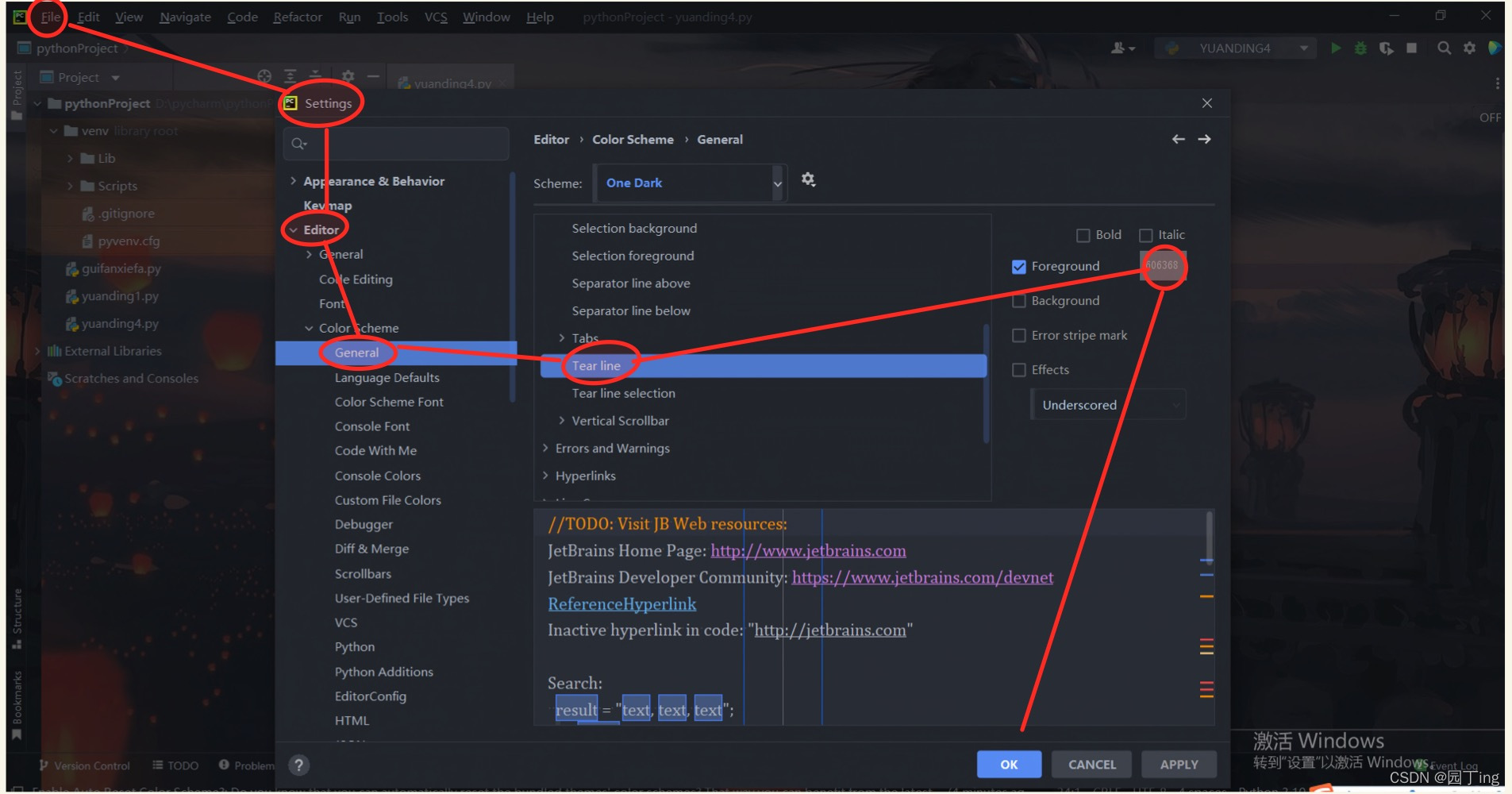
Task: Navigate back arrow in Settings dialog
Action: (1179, 139)
